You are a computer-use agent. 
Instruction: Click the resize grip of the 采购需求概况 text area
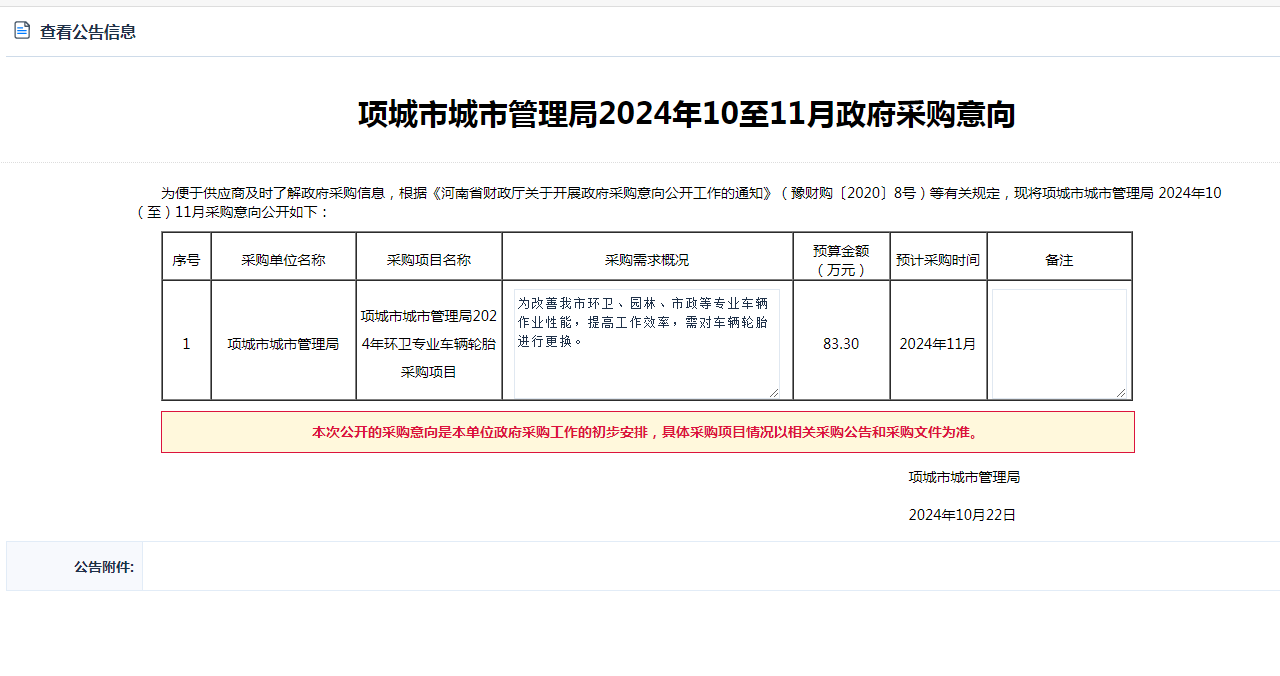click(773, 392)
